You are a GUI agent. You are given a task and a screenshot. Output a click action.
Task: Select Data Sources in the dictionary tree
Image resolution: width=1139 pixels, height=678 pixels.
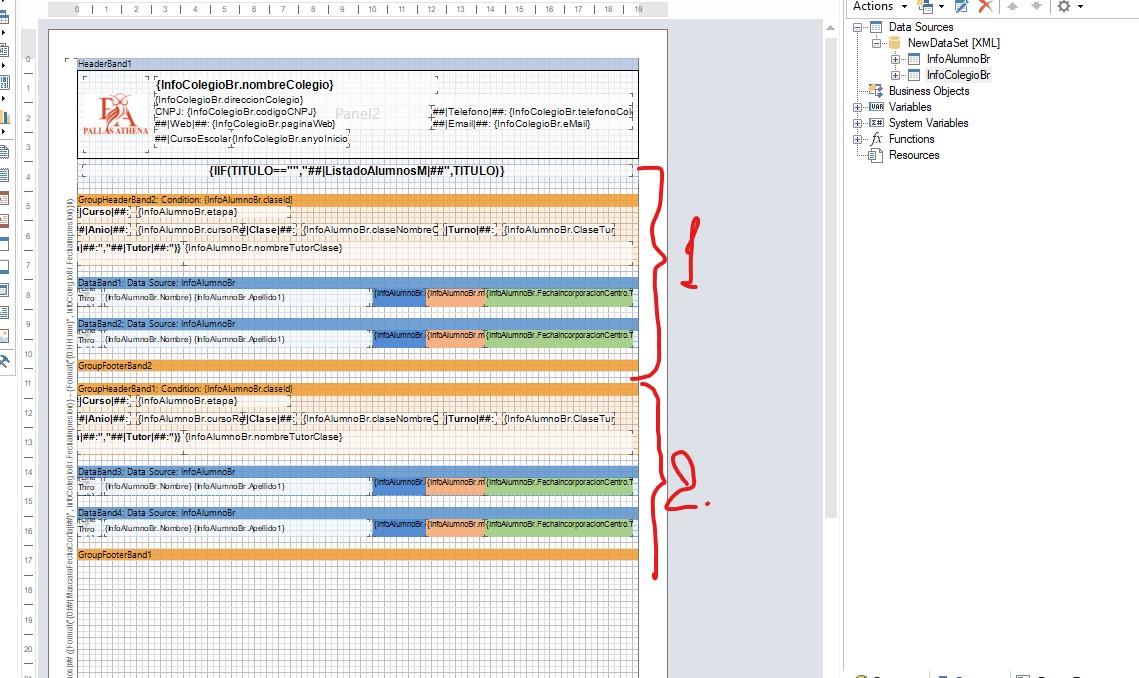point(921,27)
